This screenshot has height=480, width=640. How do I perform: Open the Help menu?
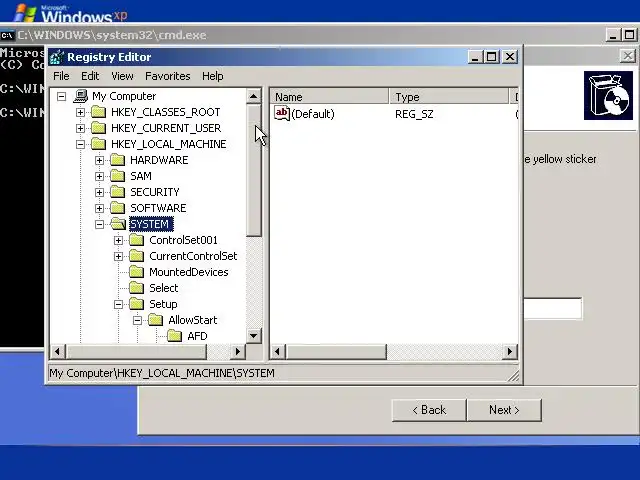coord(213,76)
